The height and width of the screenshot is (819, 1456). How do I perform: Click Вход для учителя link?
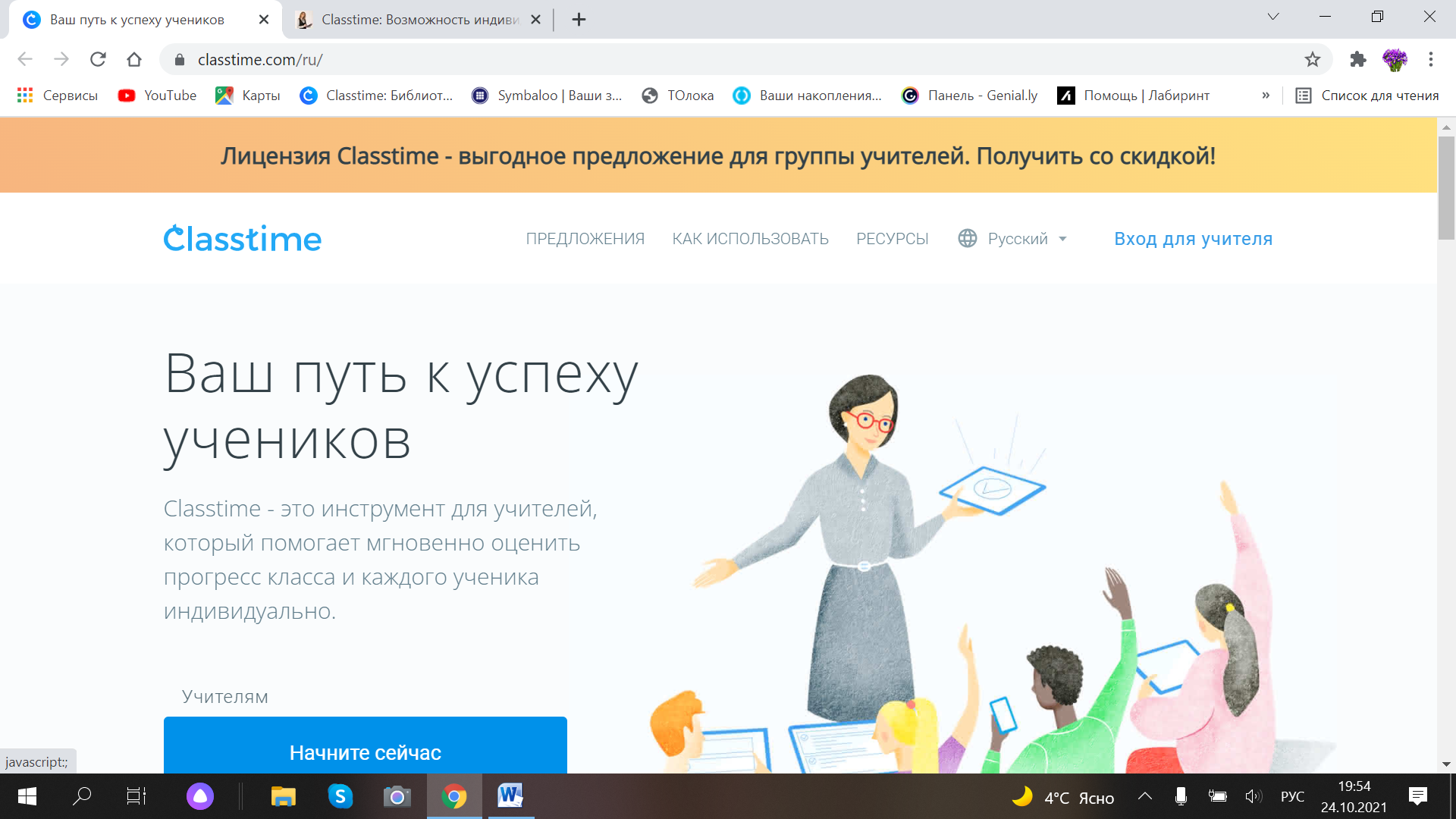[1194, 239]
